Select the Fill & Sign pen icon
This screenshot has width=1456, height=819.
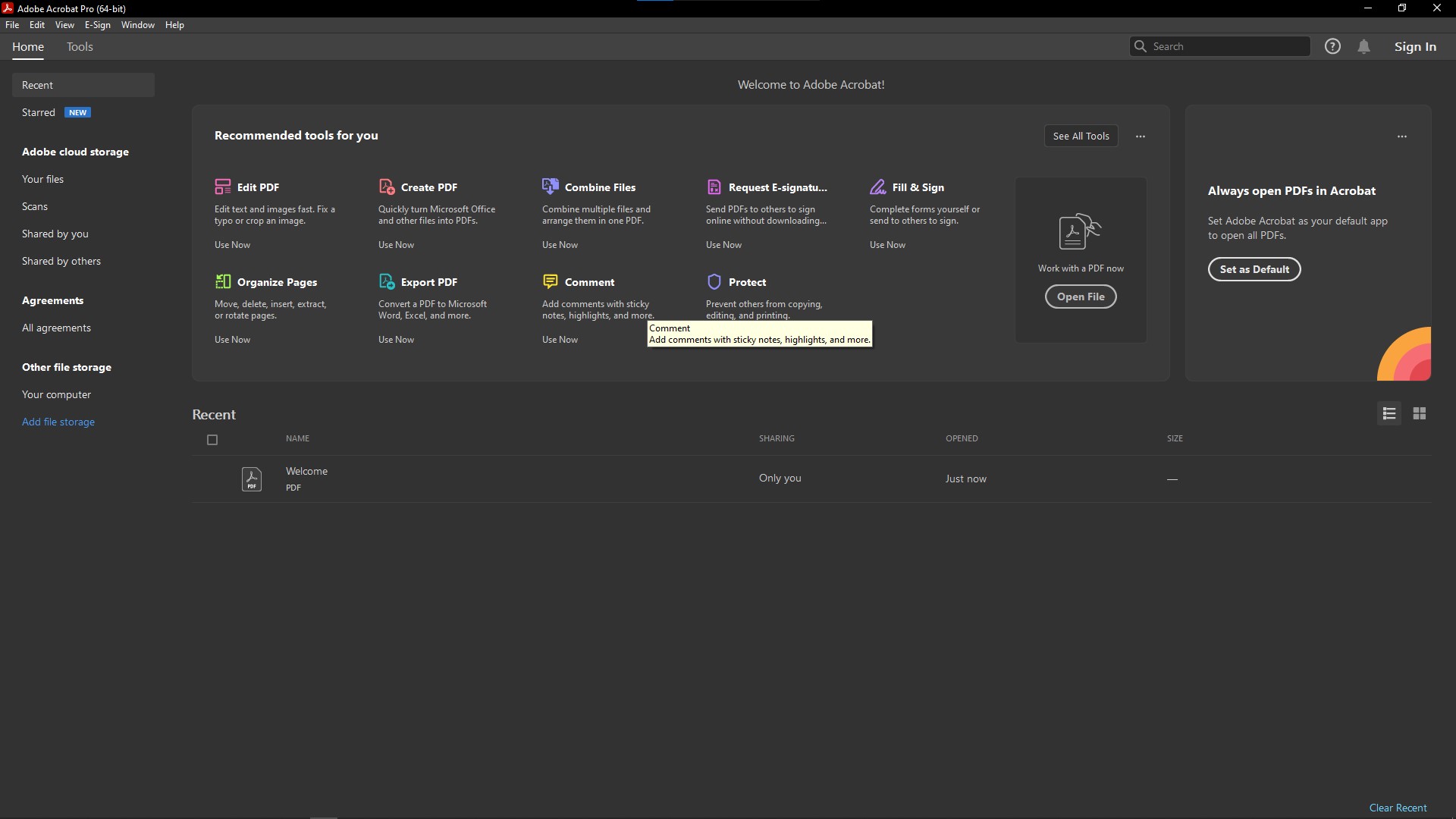[x=878, y=187]
